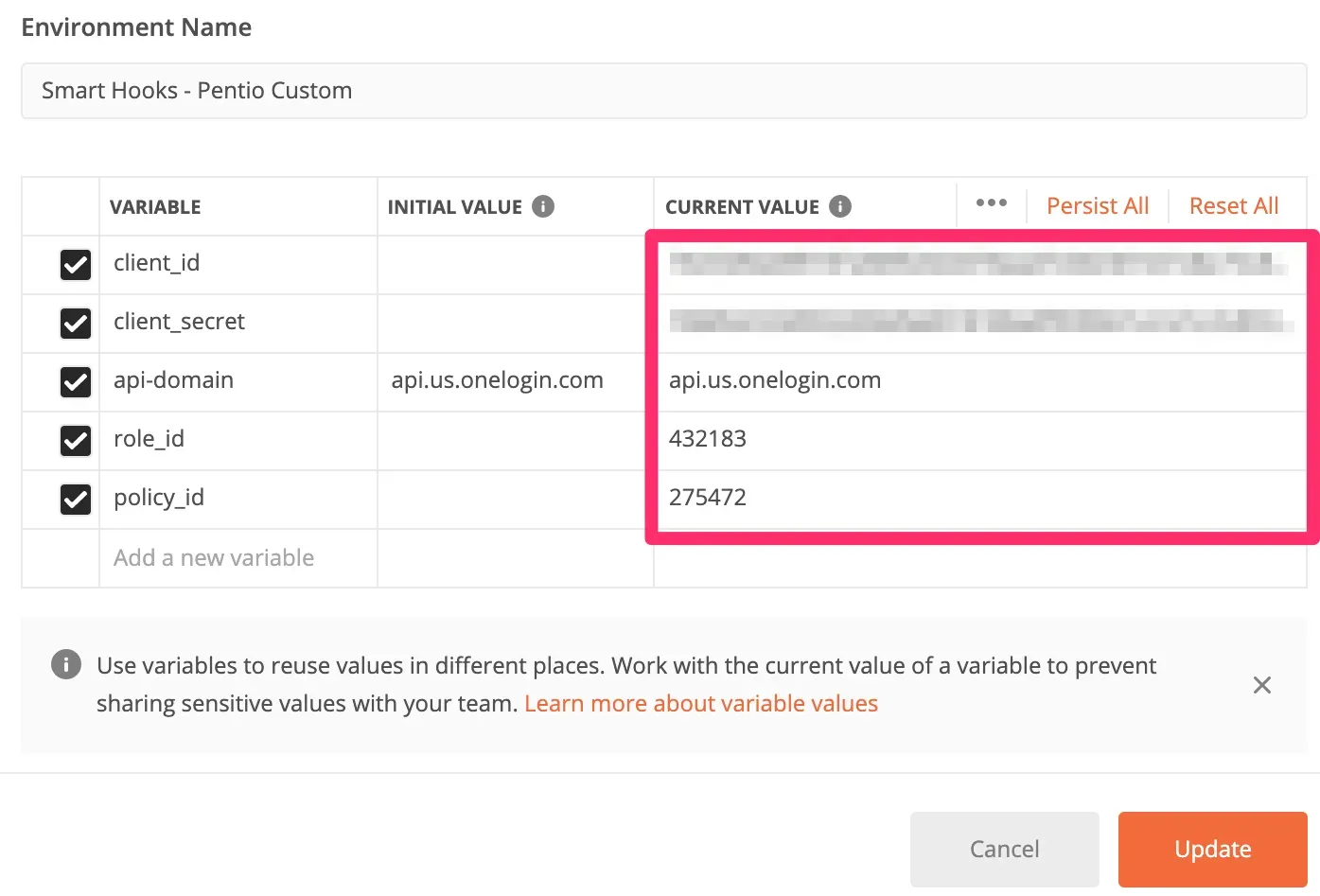
Task: Edit the role_id current value 432183
Action: tap(708, 439)
